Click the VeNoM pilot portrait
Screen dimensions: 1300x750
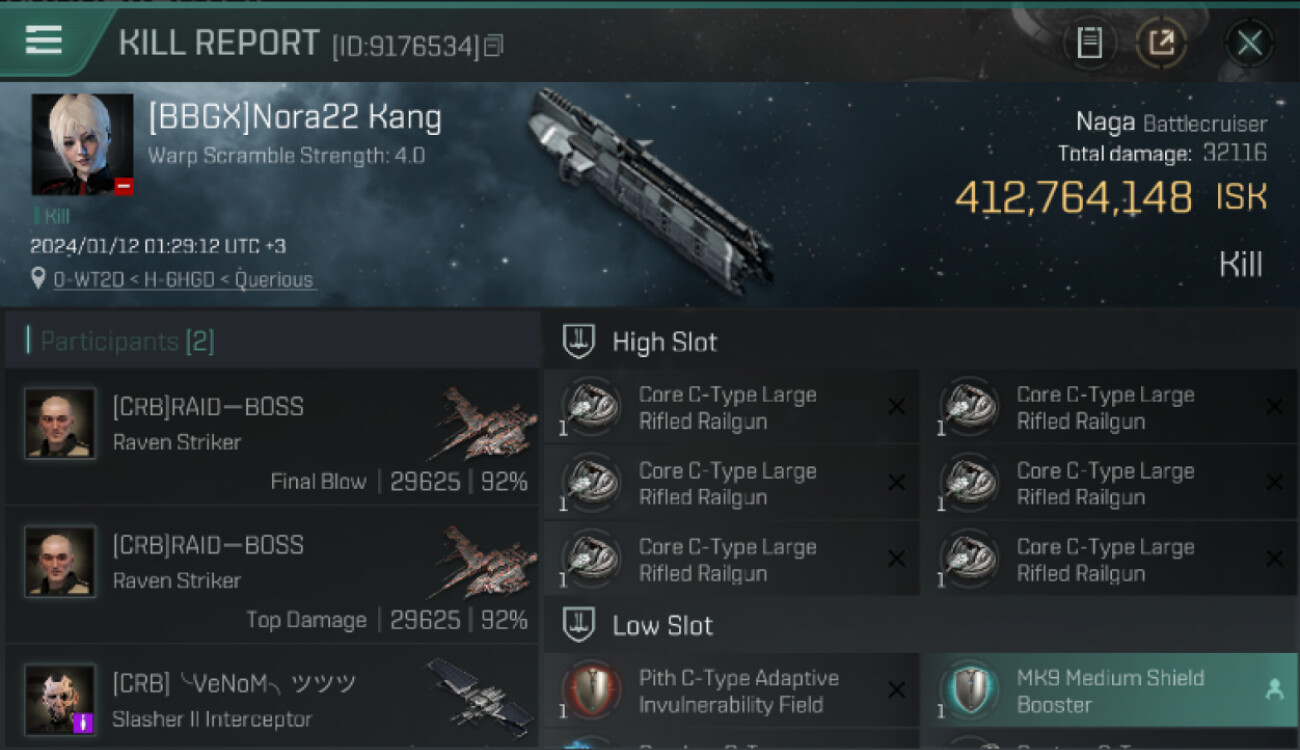click(x=60, y=699)
